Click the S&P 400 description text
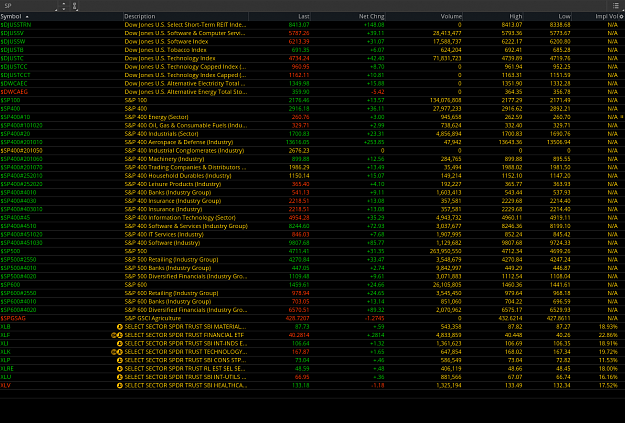This screenshot has height=423, width=625. [x=136, y=108]
